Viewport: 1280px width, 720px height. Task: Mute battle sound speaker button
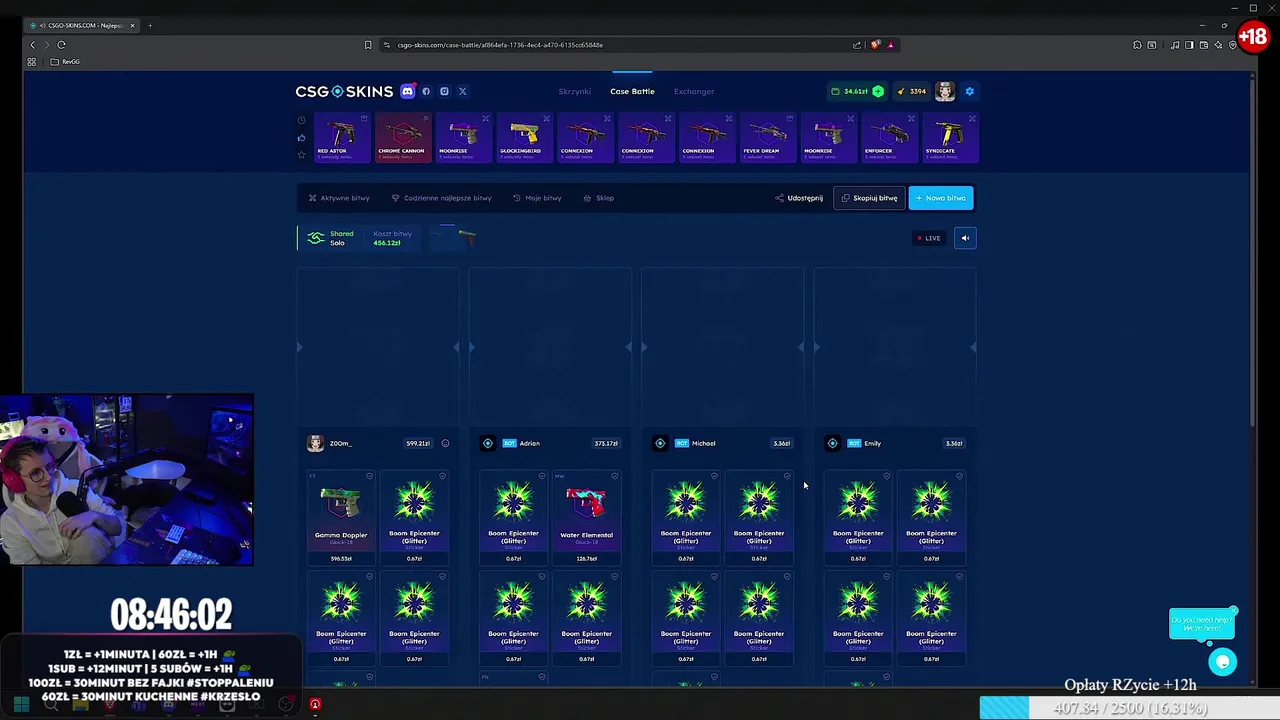pos(965,238)
